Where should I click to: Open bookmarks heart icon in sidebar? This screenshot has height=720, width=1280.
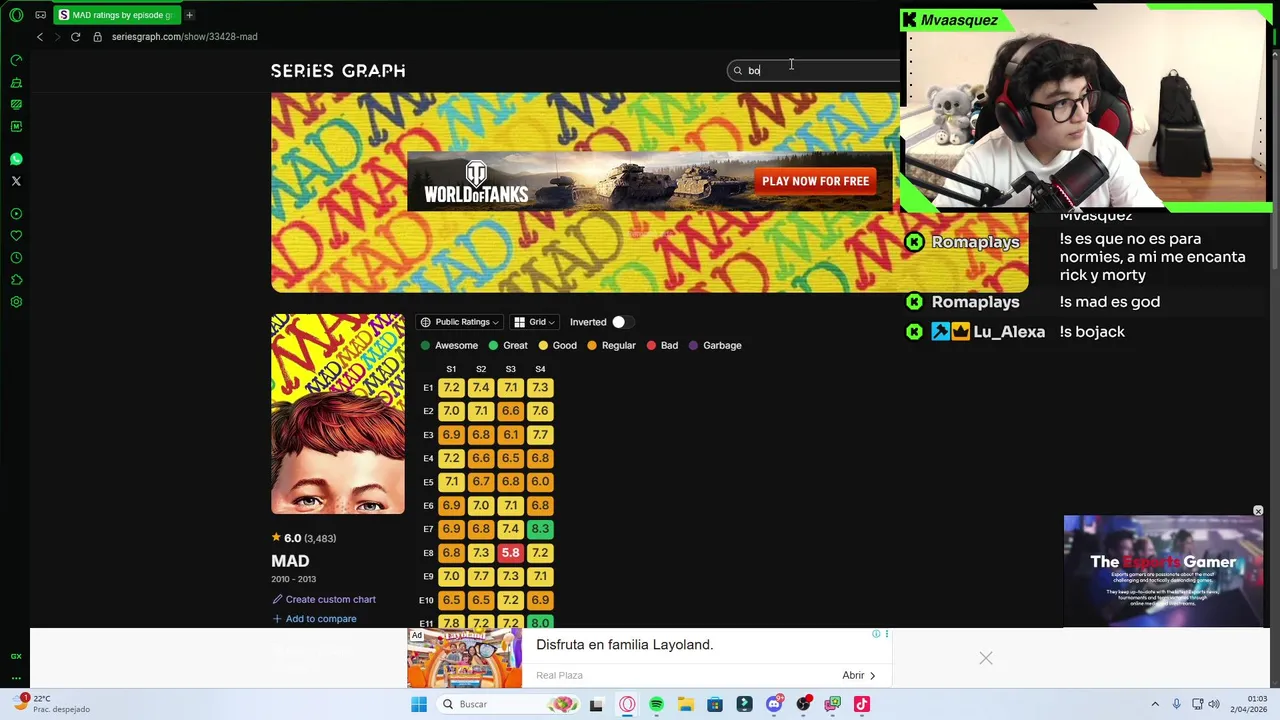(x=16, y=236)
